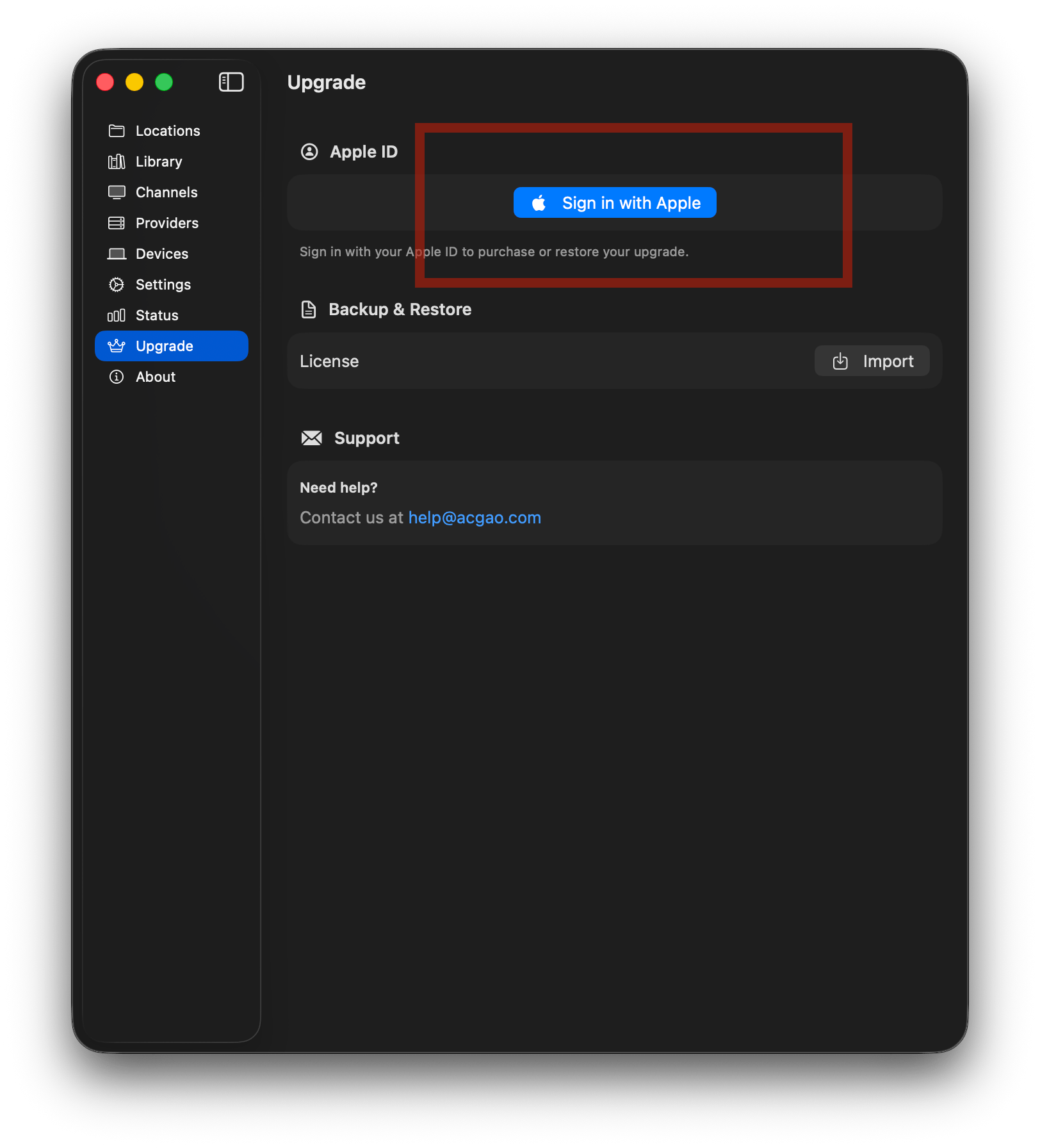Go to the Devices section
This screenshot has height=1148, width=1040.
(161, 254)
